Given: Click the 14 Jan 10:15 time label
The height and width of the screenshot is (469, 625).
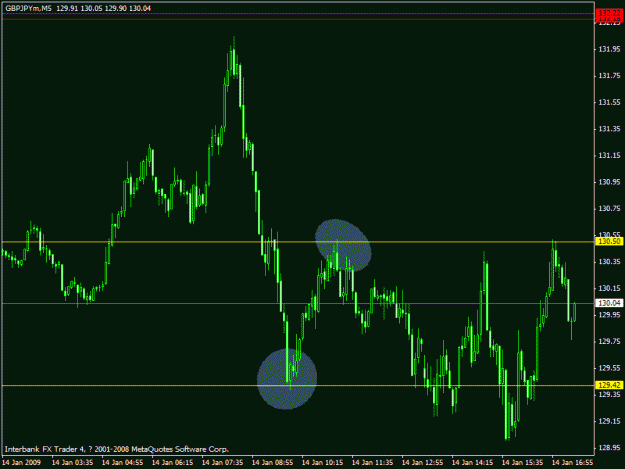Looking at the screenshot, I should coord(322,463).
